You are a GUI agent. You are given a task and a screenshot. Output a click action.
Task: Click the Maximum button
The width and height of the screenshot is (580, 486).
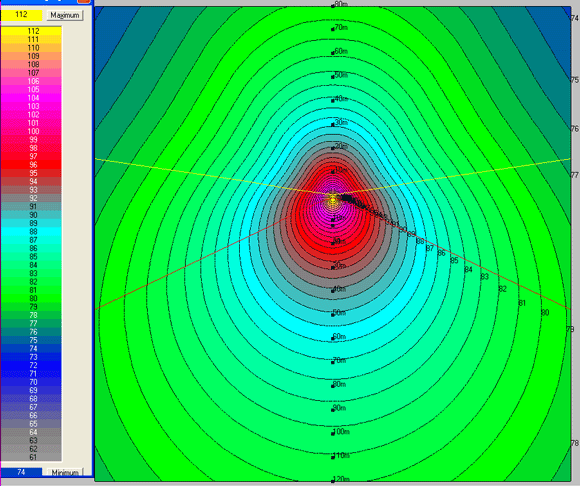coord(65,15)
